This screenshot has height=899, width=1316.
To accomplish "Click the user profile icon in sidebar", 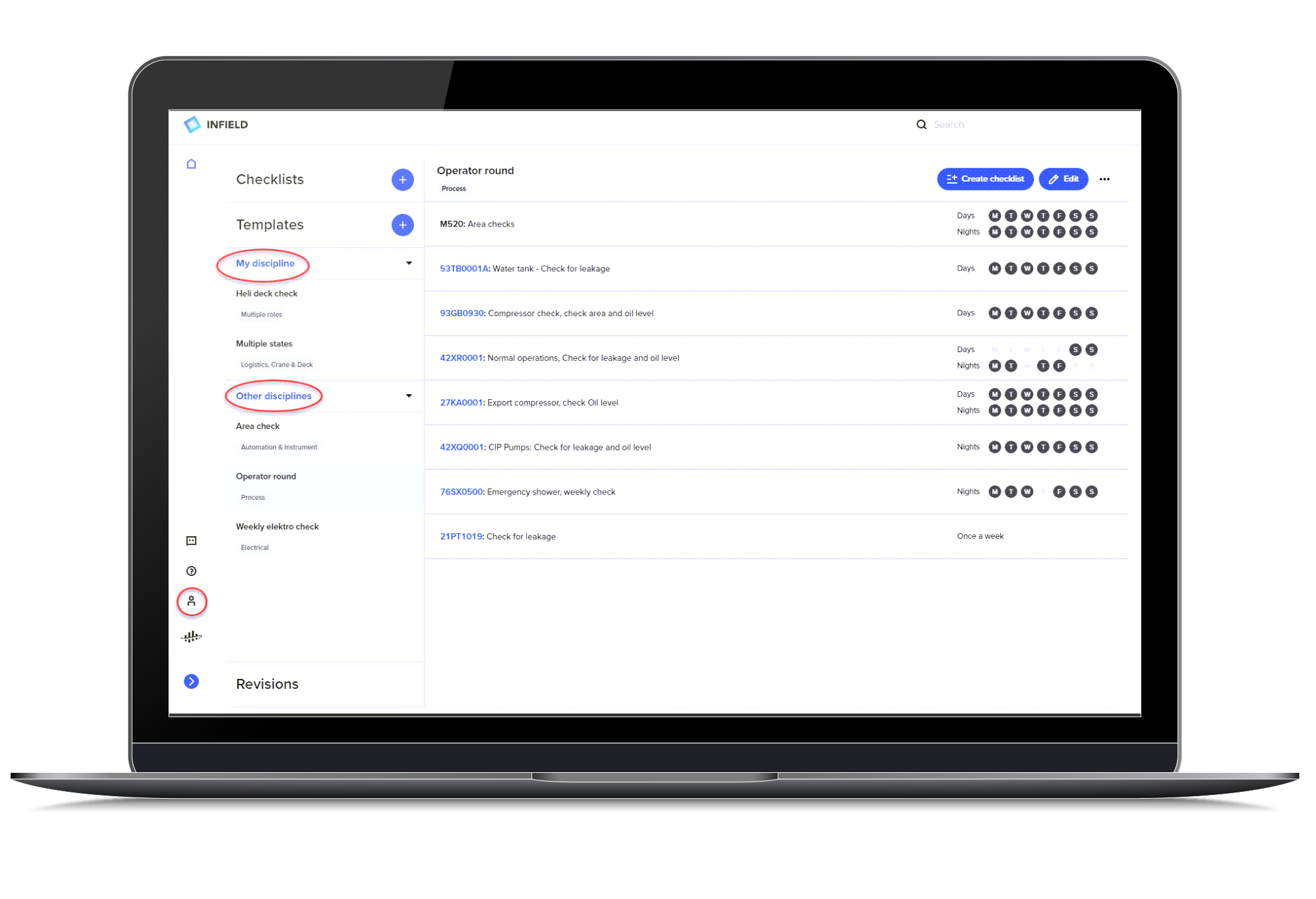I will [191, 602].
